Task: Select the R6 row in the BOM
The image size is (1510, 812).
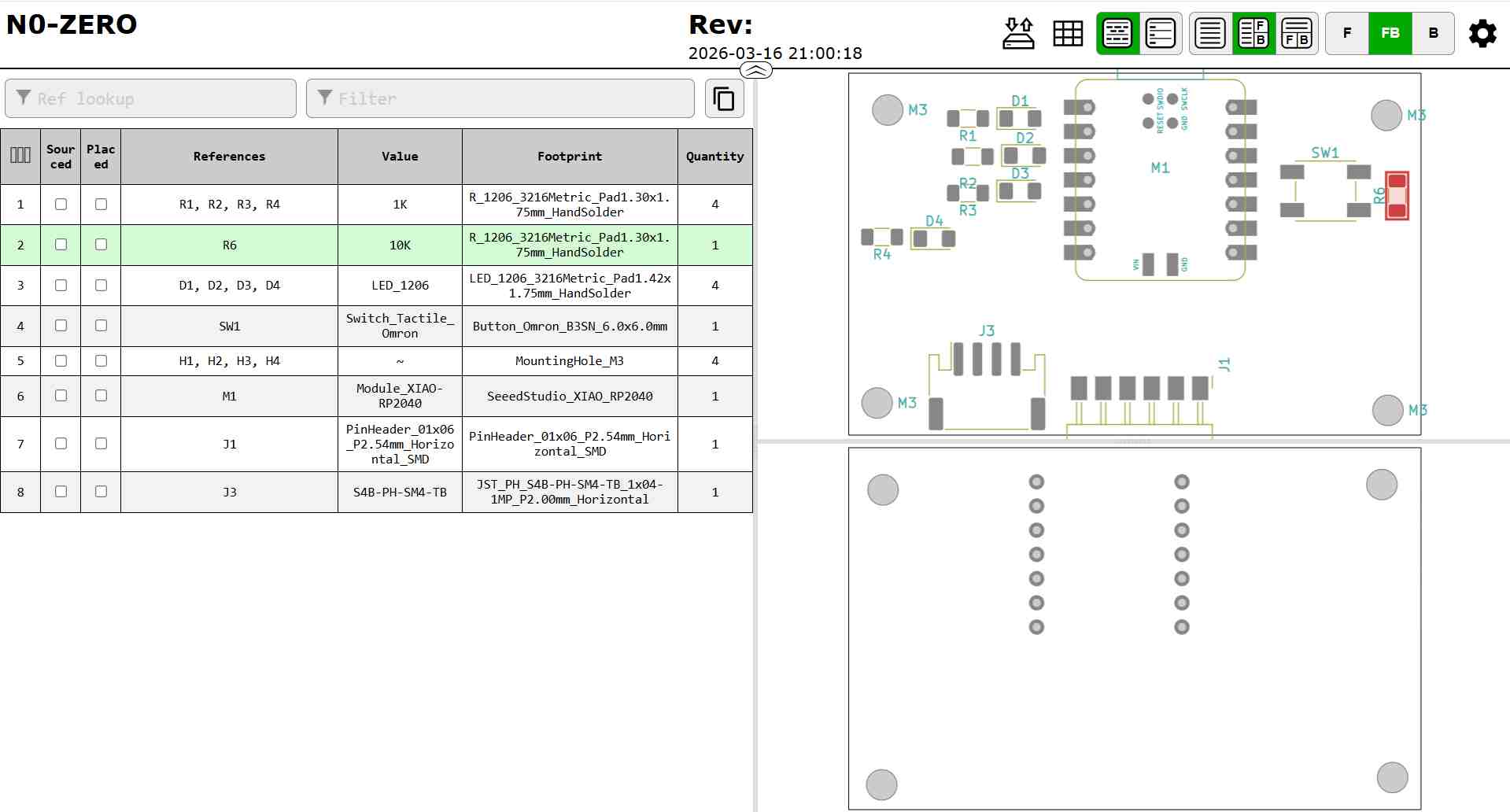Action: (x=229, y=245)
